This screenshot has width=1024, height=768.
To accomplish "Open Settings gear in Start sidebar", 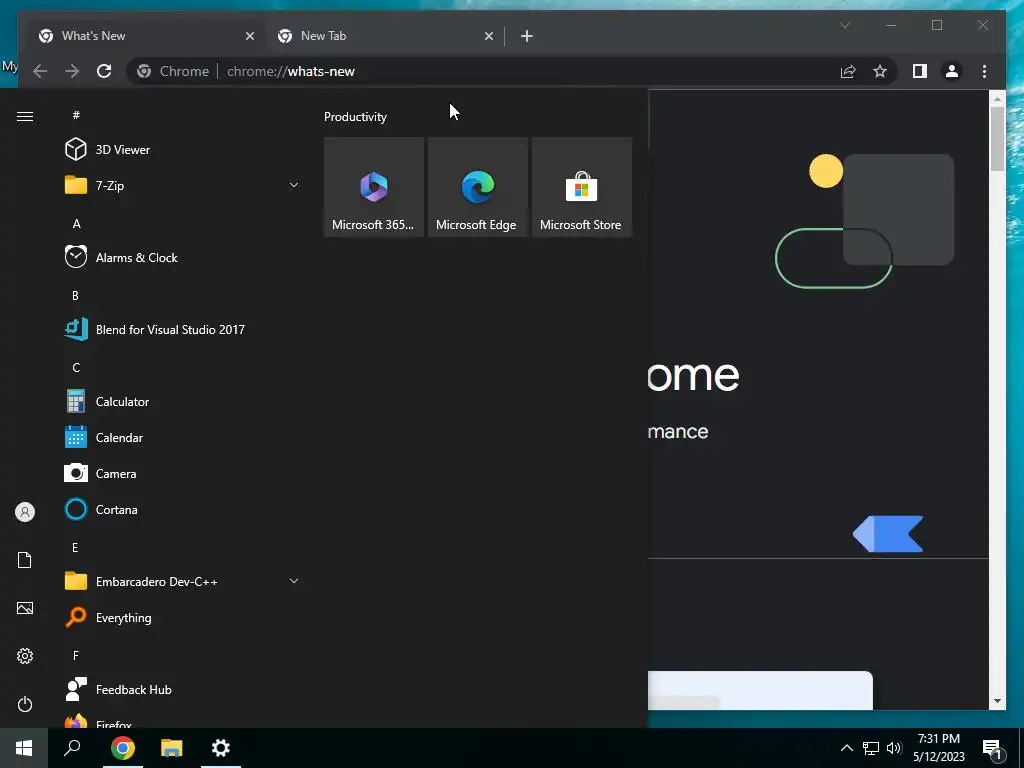I will click(x=25, y=656).
